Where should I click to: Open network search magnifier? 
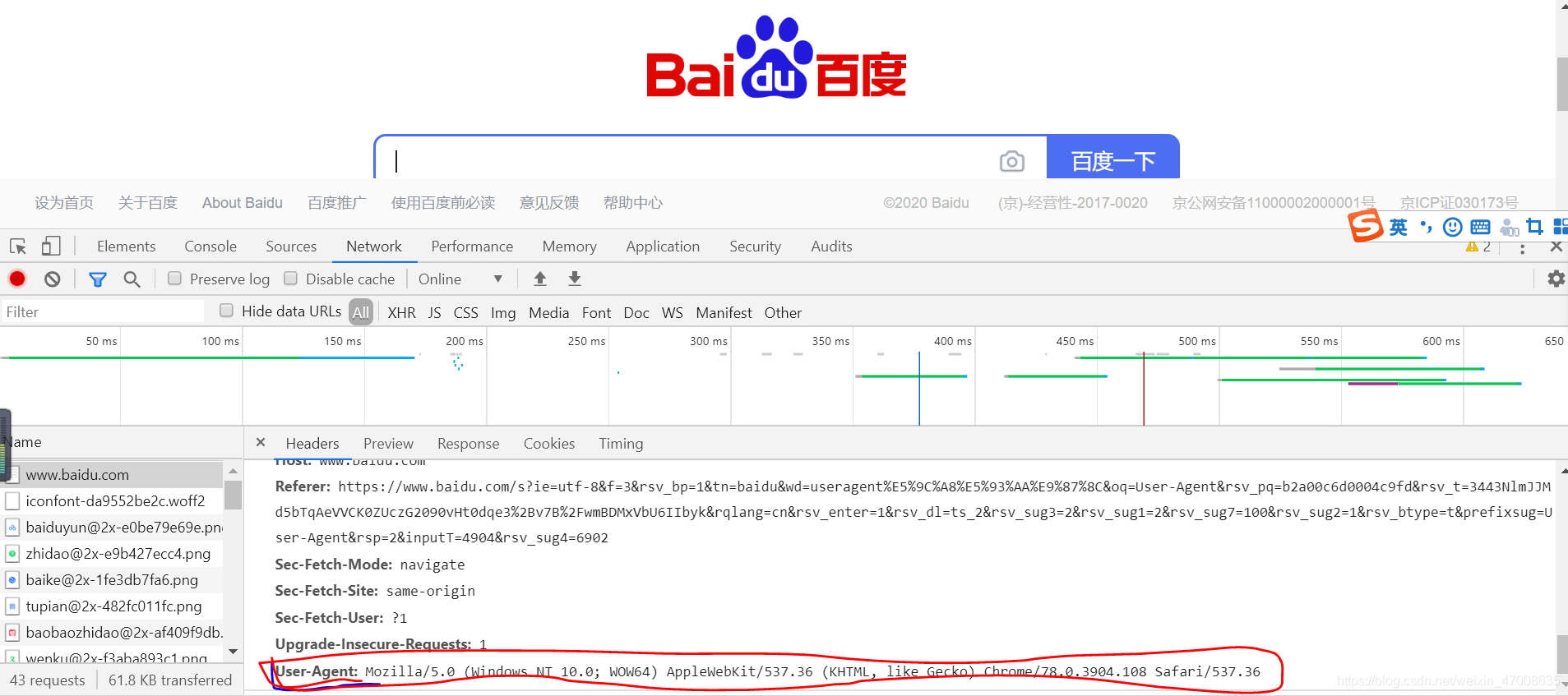[132, 279]
